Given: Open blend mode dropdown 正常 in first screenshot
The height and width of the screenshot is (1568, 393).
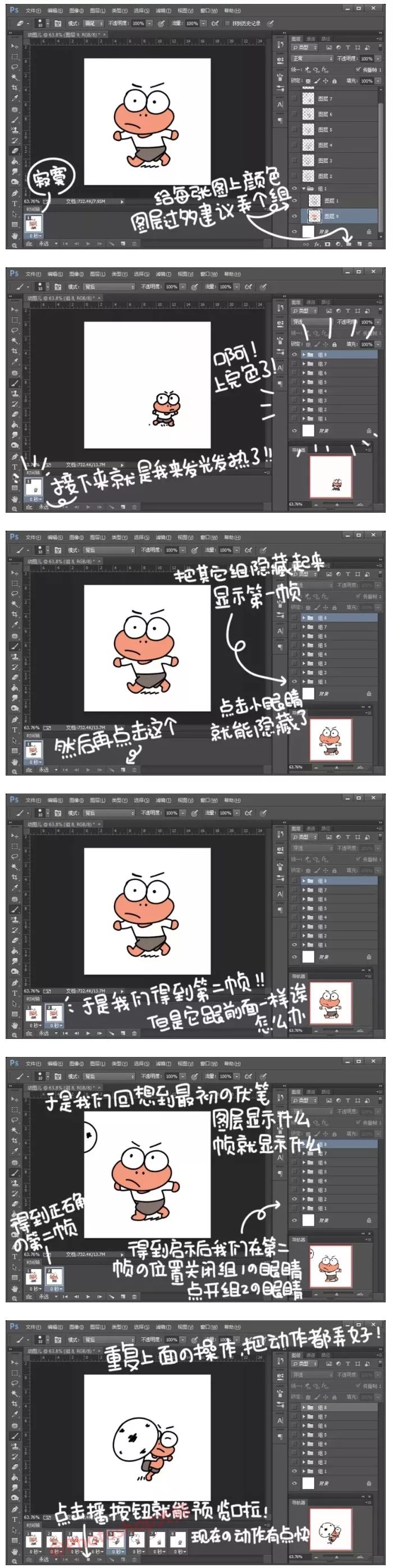Looking at the screenshot, I should [312, 58].
